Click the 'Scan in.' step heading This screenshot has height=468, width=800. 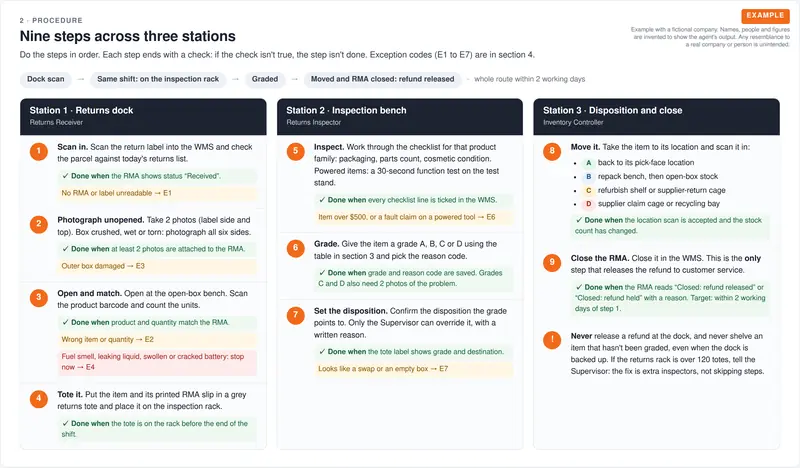[72, 147]
